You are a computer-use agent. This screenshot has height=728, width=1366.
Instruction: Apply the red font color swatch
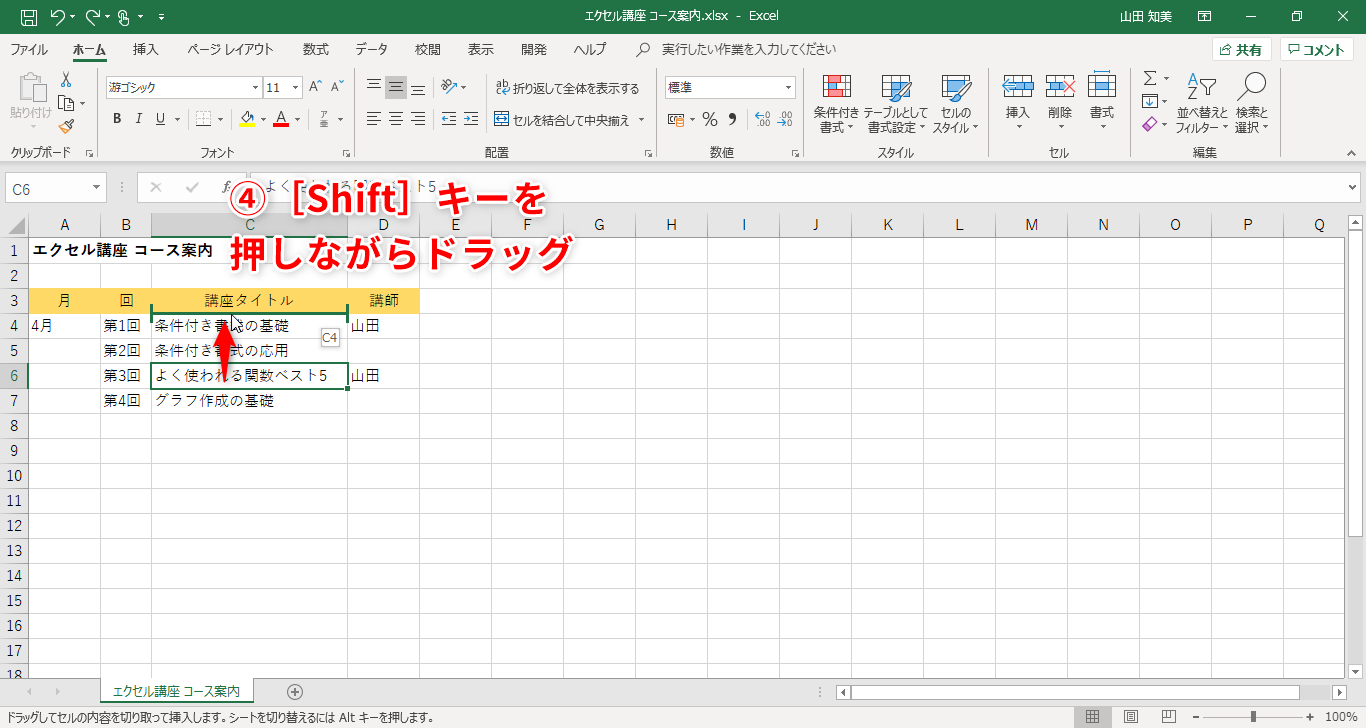281,119
